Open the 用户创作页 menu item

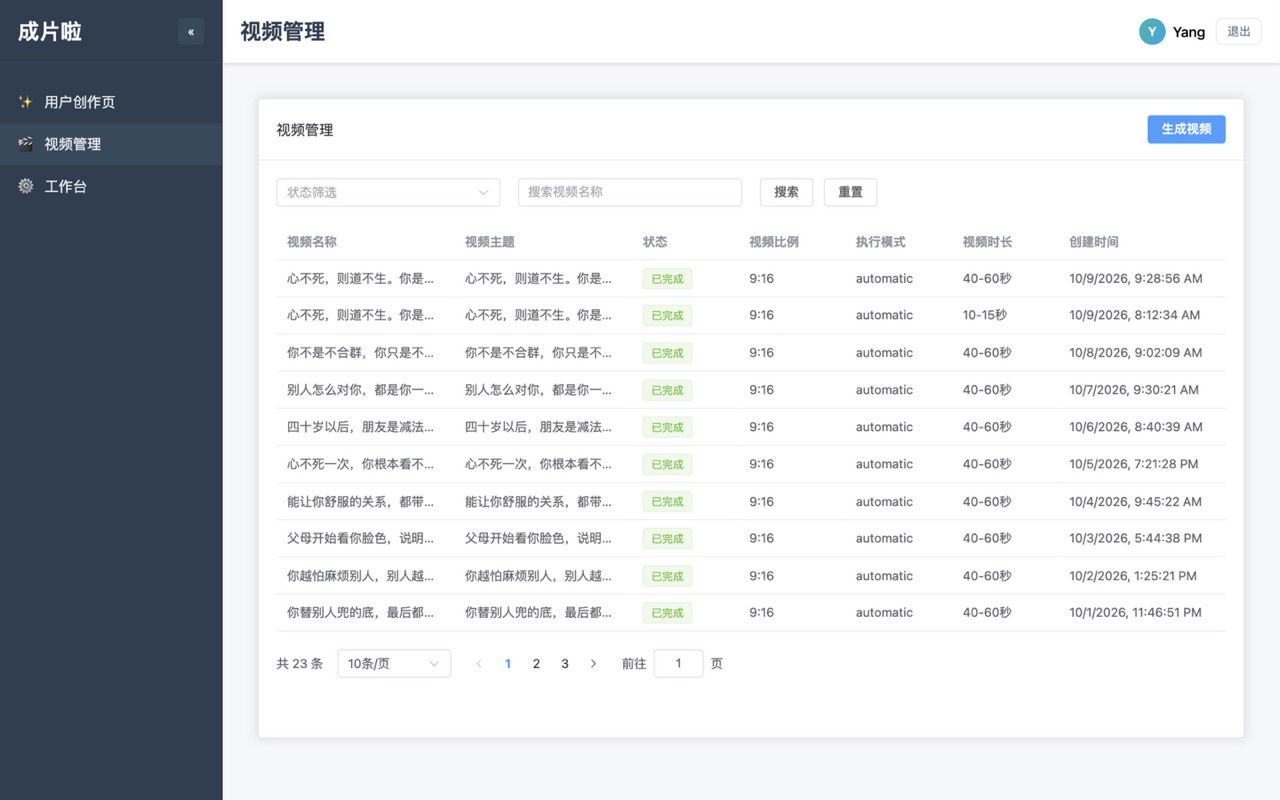click(111, 102)
